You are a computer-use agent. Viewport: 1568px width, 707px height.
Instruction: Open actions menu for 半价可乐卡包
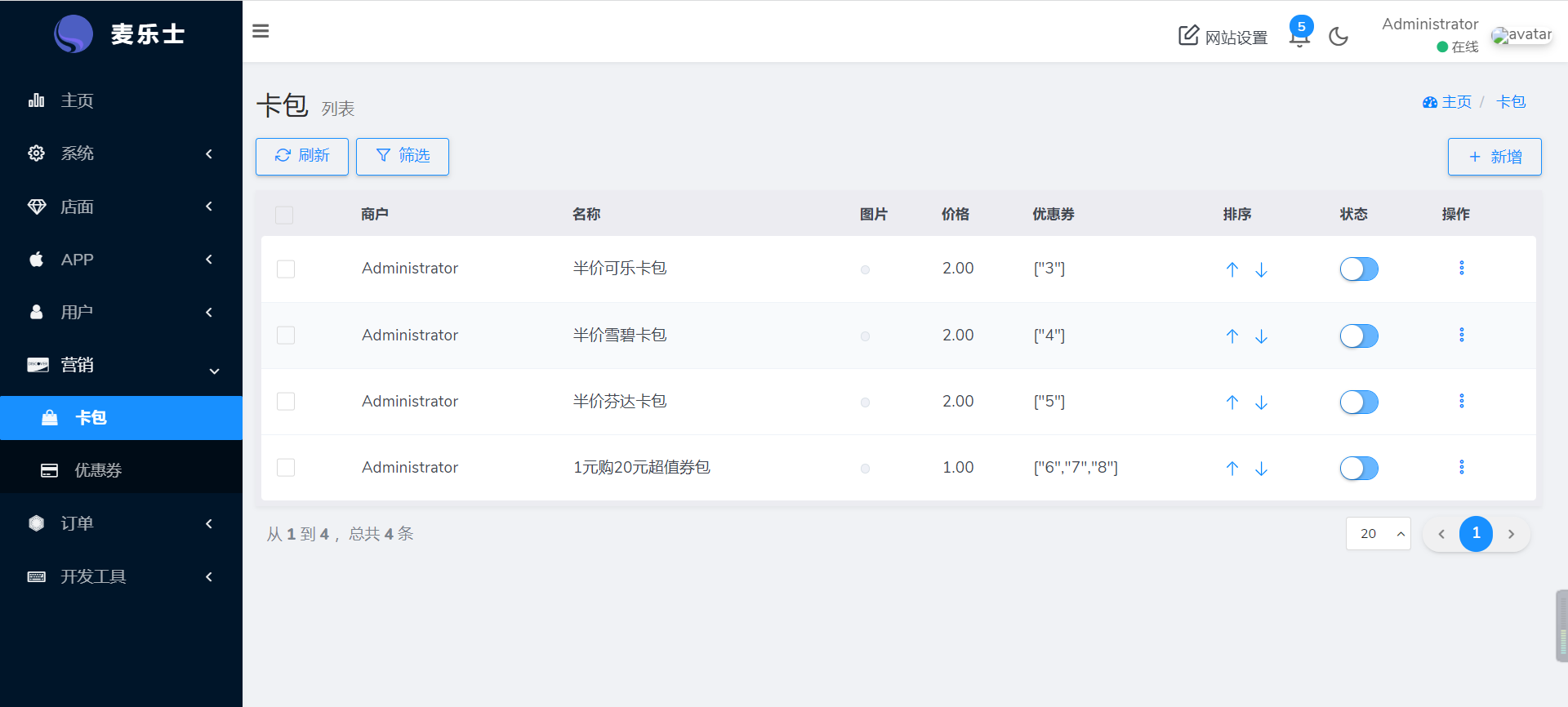click(x=1462, y=268)
